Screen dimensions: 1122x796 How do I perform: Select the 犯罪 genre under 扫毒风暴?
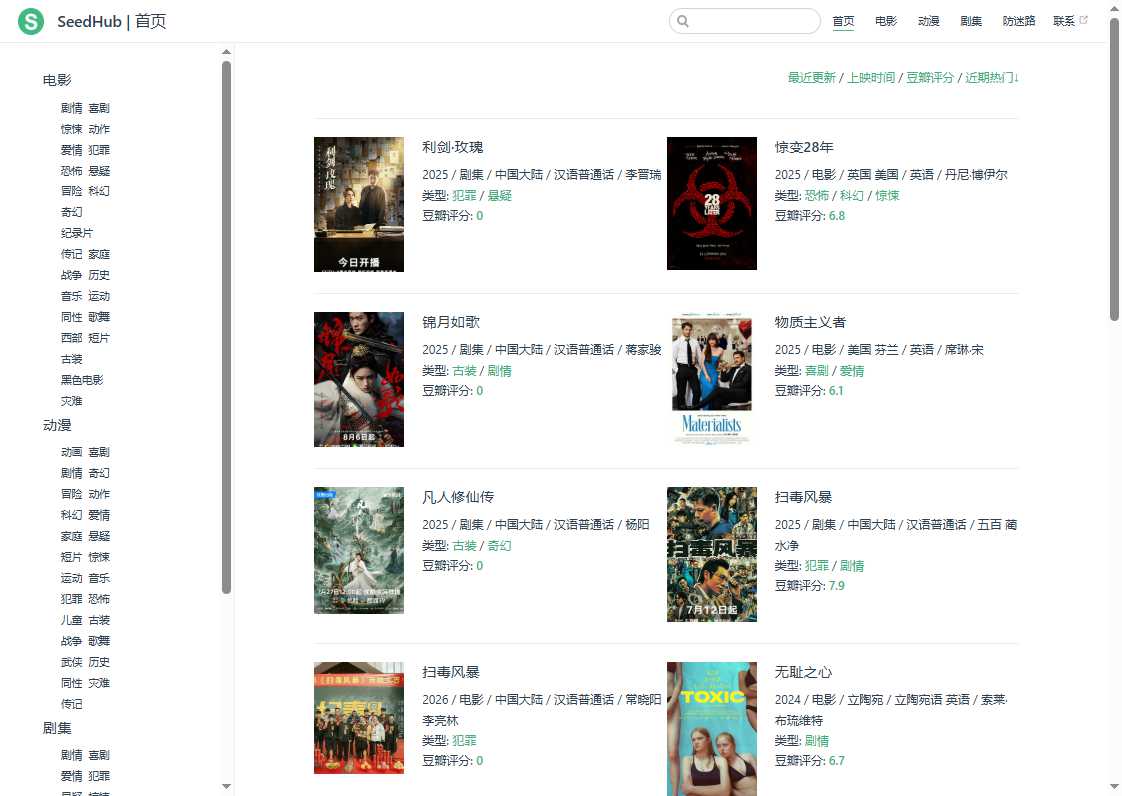click(817, 565)
